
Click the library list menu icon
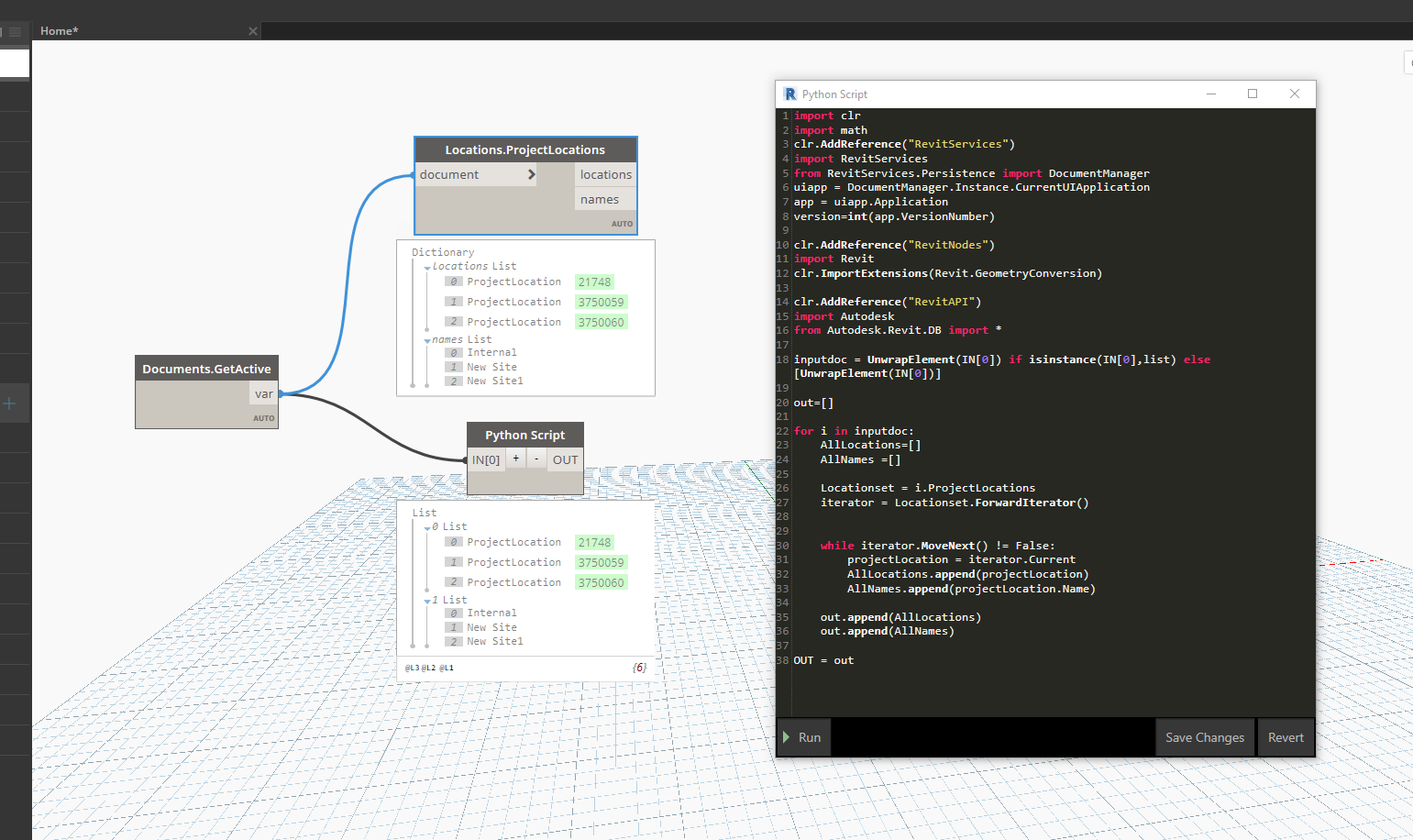coord(15,31)
